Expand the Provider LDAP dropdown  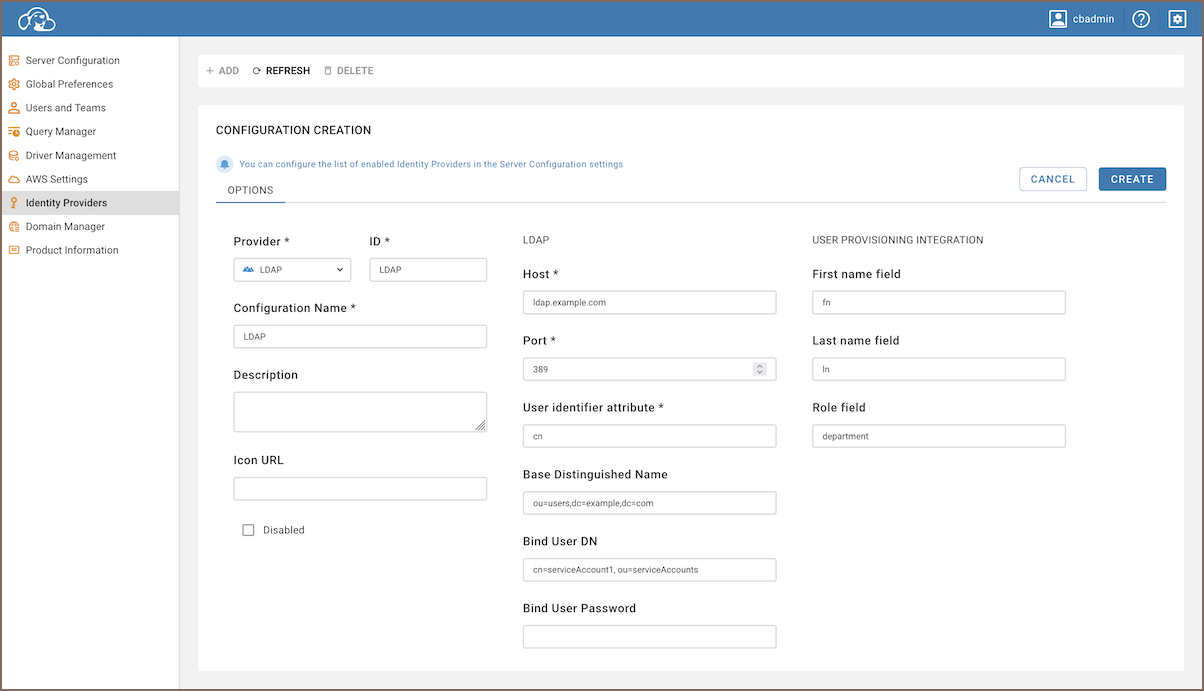click(x=292, y=270)
